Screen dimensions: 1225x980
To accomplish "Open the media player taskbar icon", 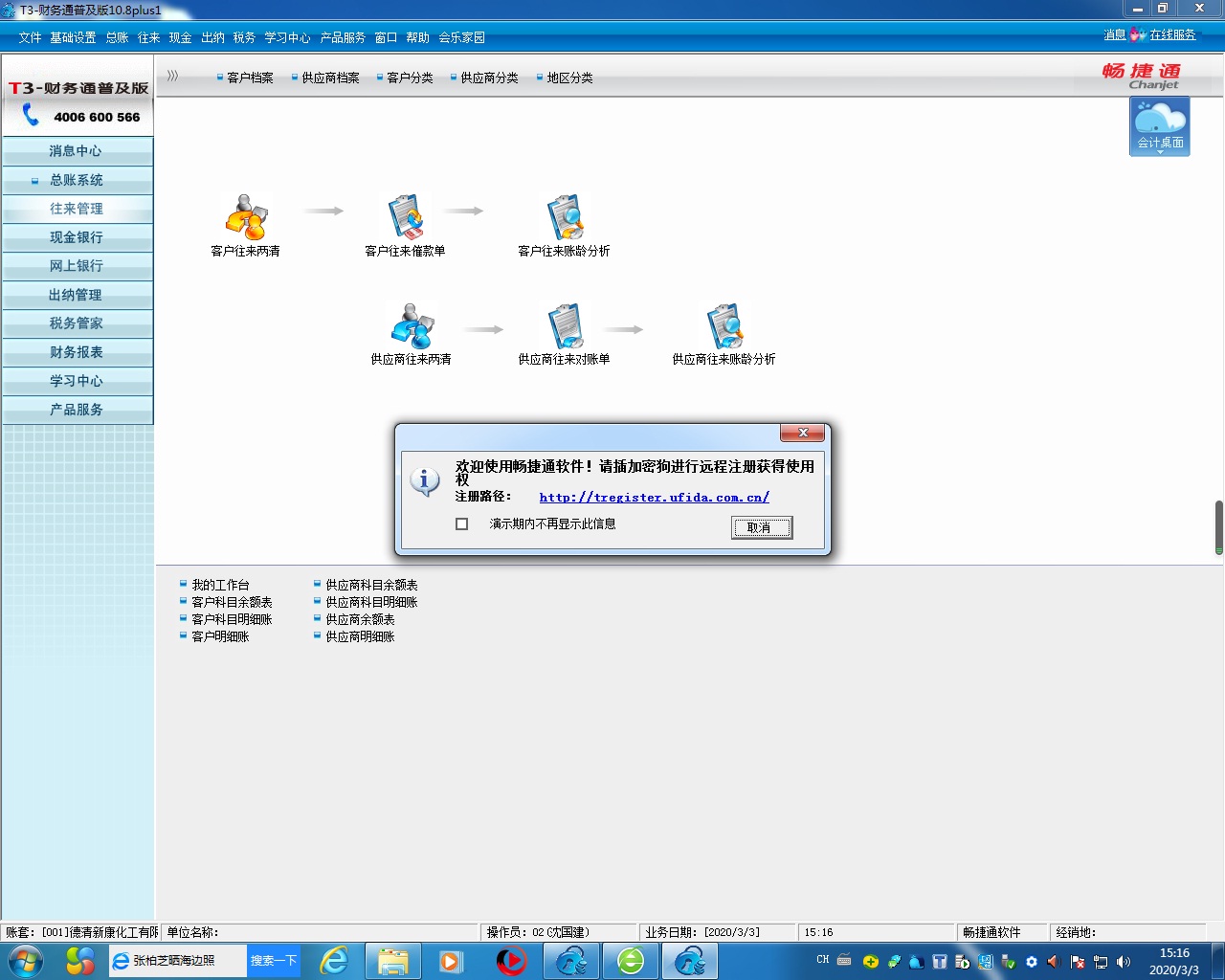I will pyautogui.click(x=451, y=961).
